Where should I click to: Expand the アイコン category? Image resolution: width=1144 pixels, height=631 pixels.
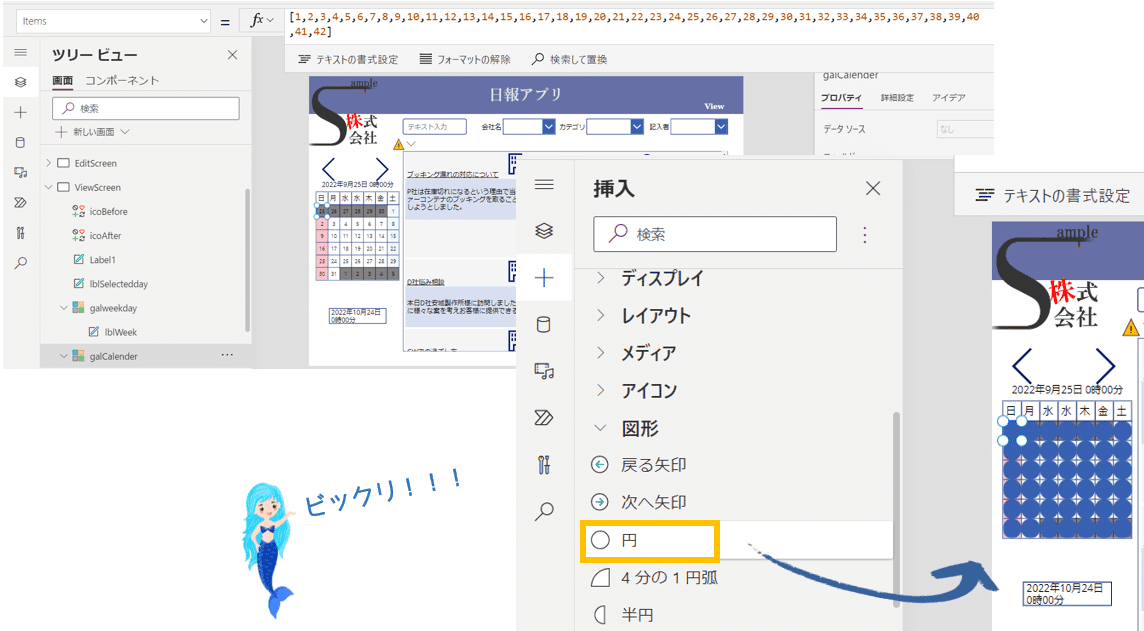tap(600, 390)
